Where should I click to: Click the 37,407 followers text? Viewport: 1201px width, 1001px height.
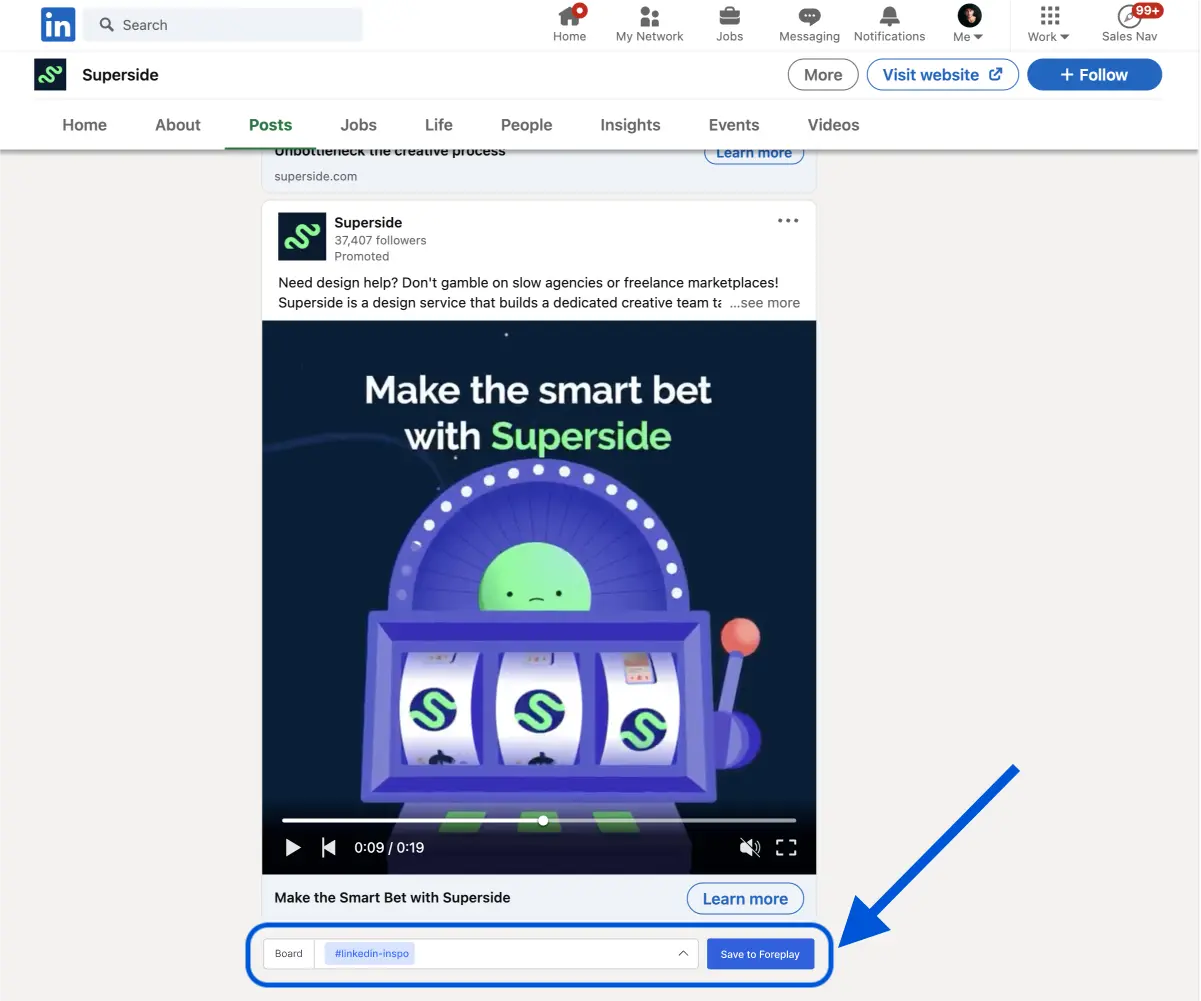pyautogui.click(x=380, y=240)
